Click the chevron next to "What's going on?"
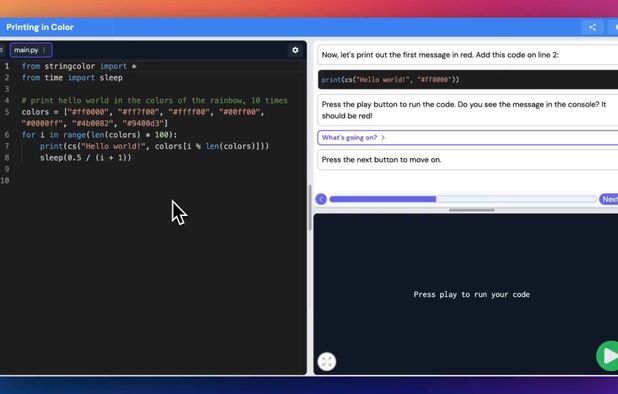The image size is (618, 394). [383, 138]
